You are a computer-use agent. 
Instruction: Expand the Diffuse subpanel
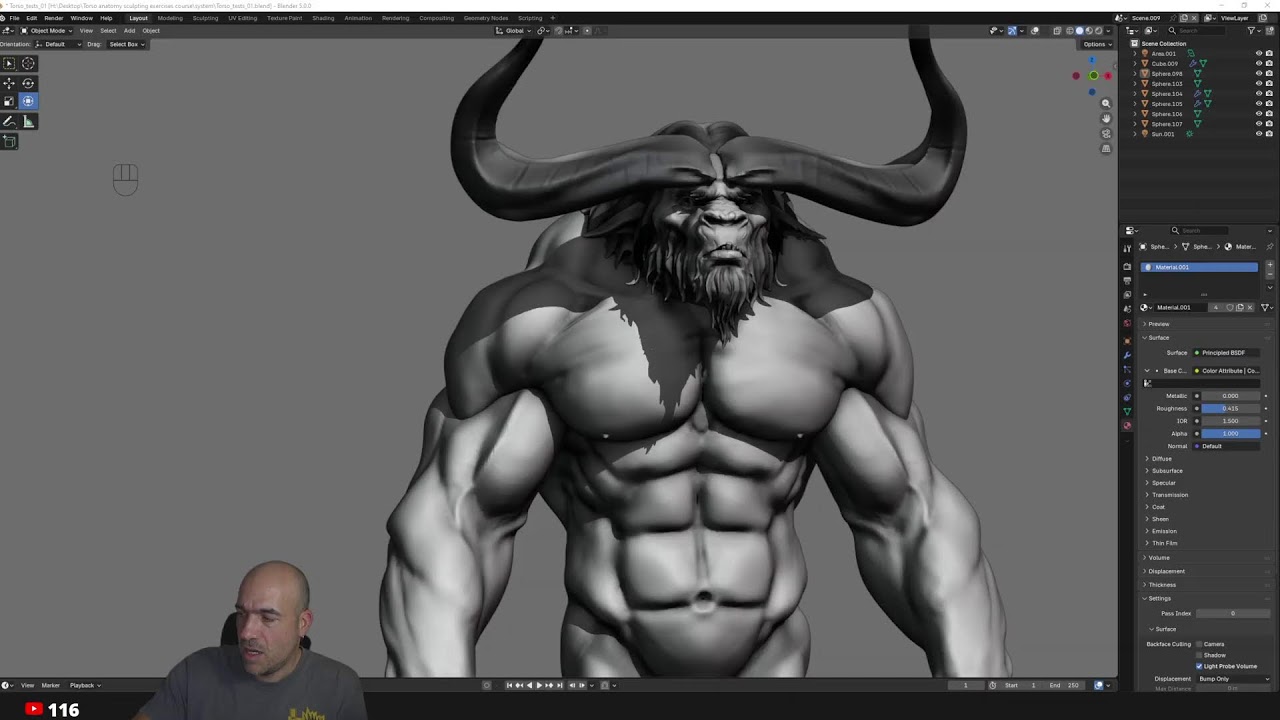tap(1161, 458)
